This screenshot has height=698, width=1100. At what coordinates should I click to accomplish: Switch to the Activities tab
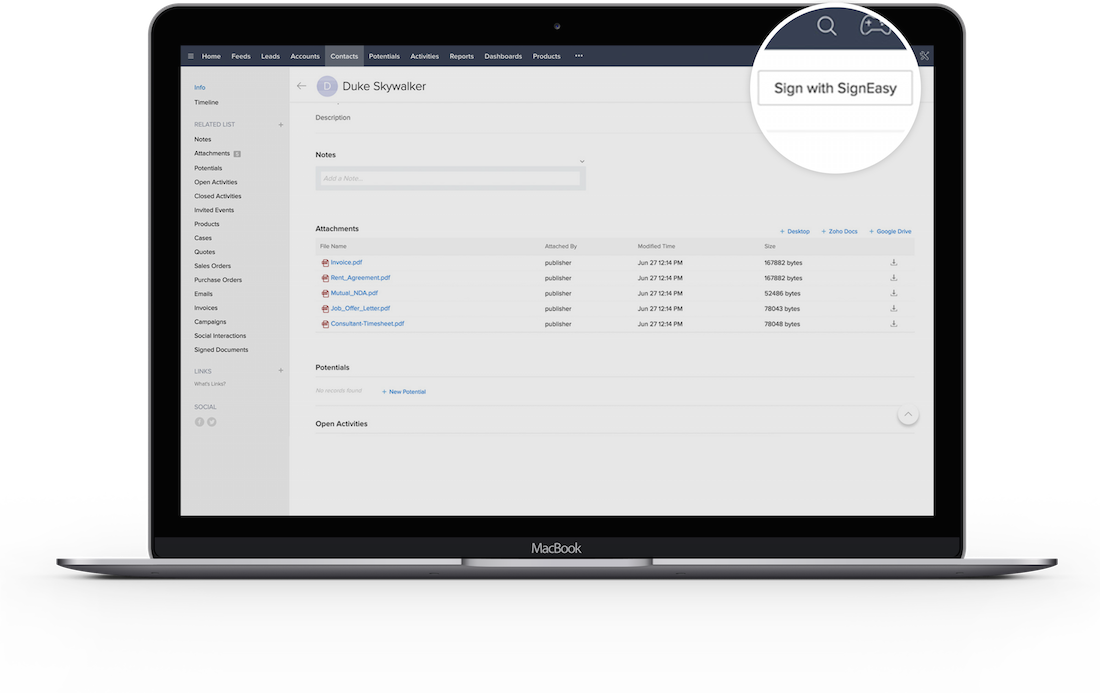424,56
